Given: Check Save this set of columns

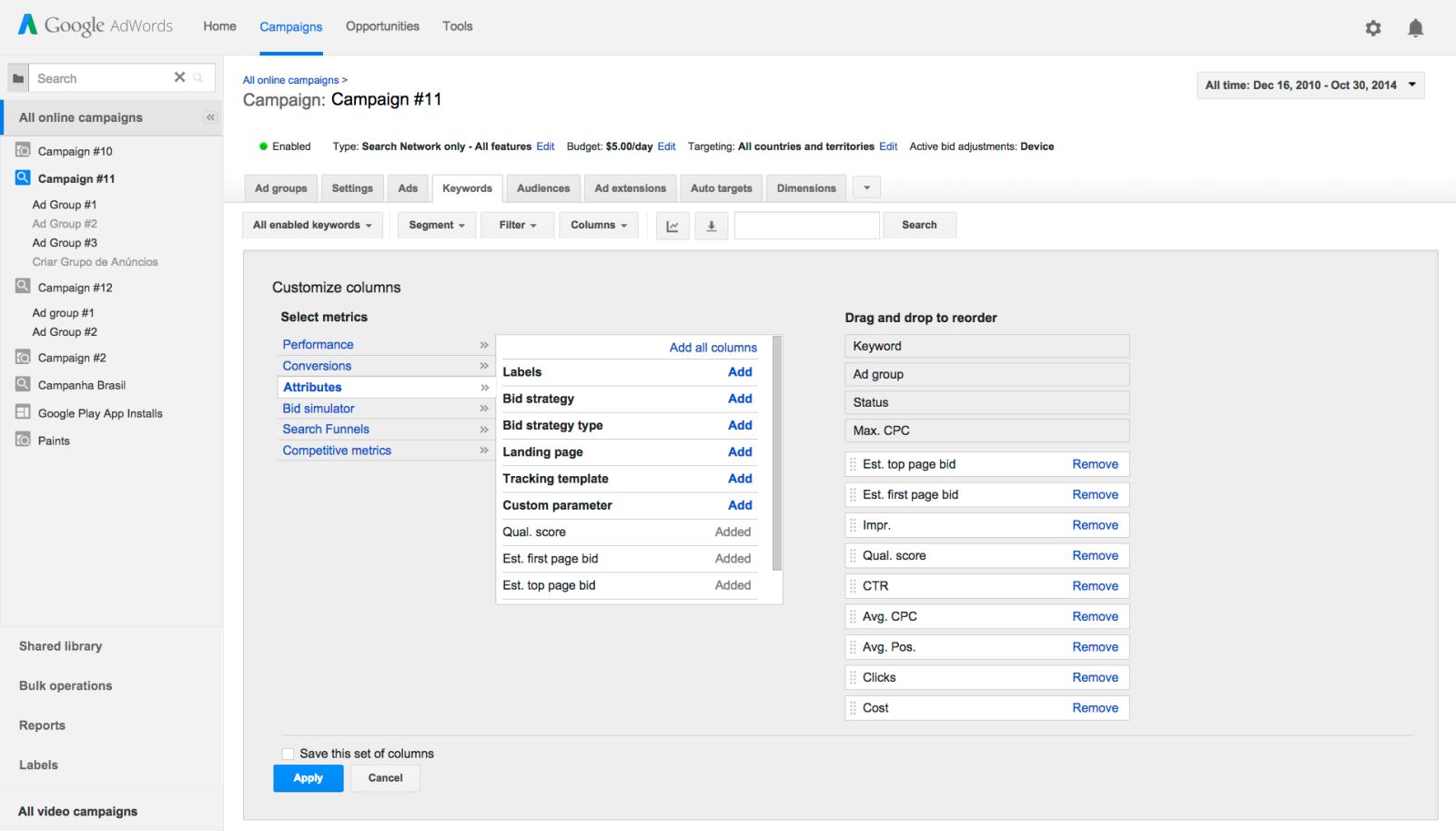Looking at the screenshot, I should coord(288,754).
